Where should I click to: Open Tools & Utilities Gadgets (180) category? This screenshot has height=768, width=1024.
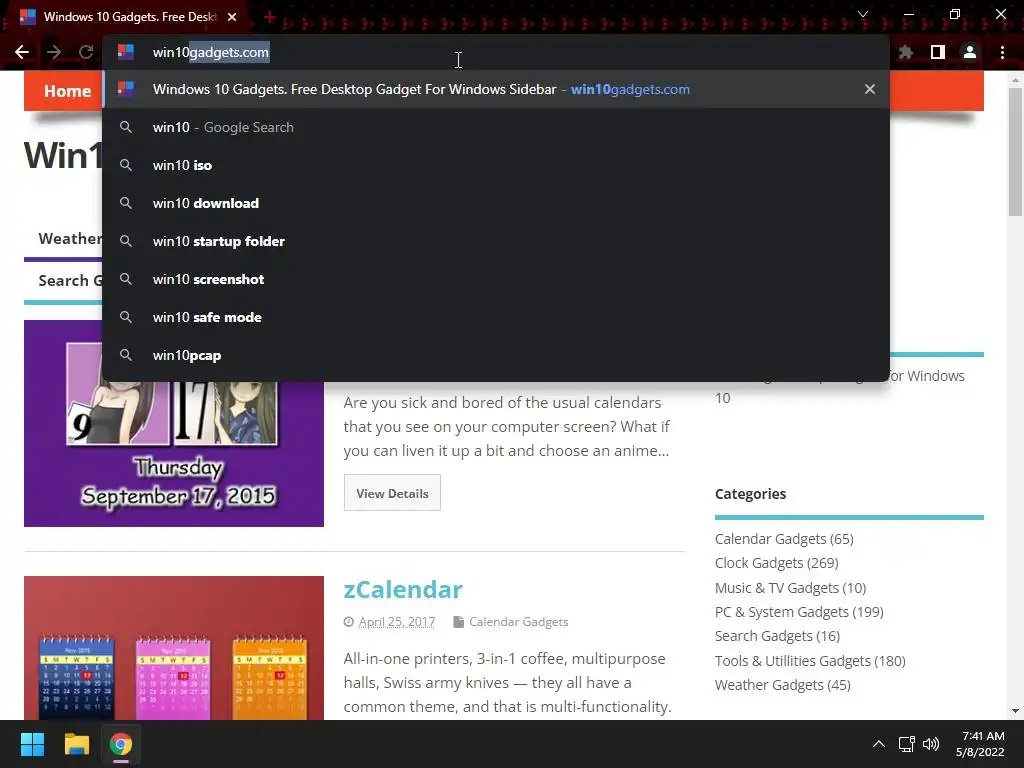pos(810,661)
